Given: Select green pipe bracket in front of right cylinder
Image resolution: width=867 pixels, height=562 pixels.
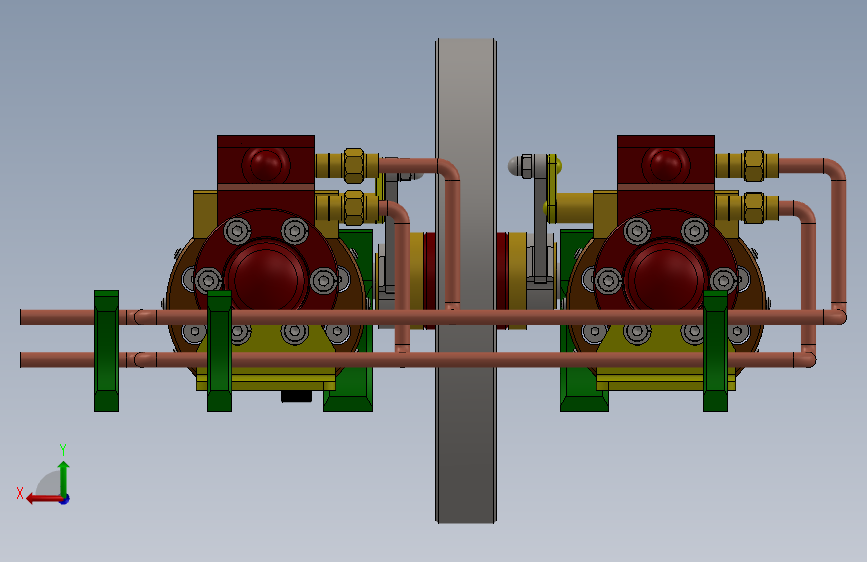Looking at the screenshot, I should (x=715, y=351).
